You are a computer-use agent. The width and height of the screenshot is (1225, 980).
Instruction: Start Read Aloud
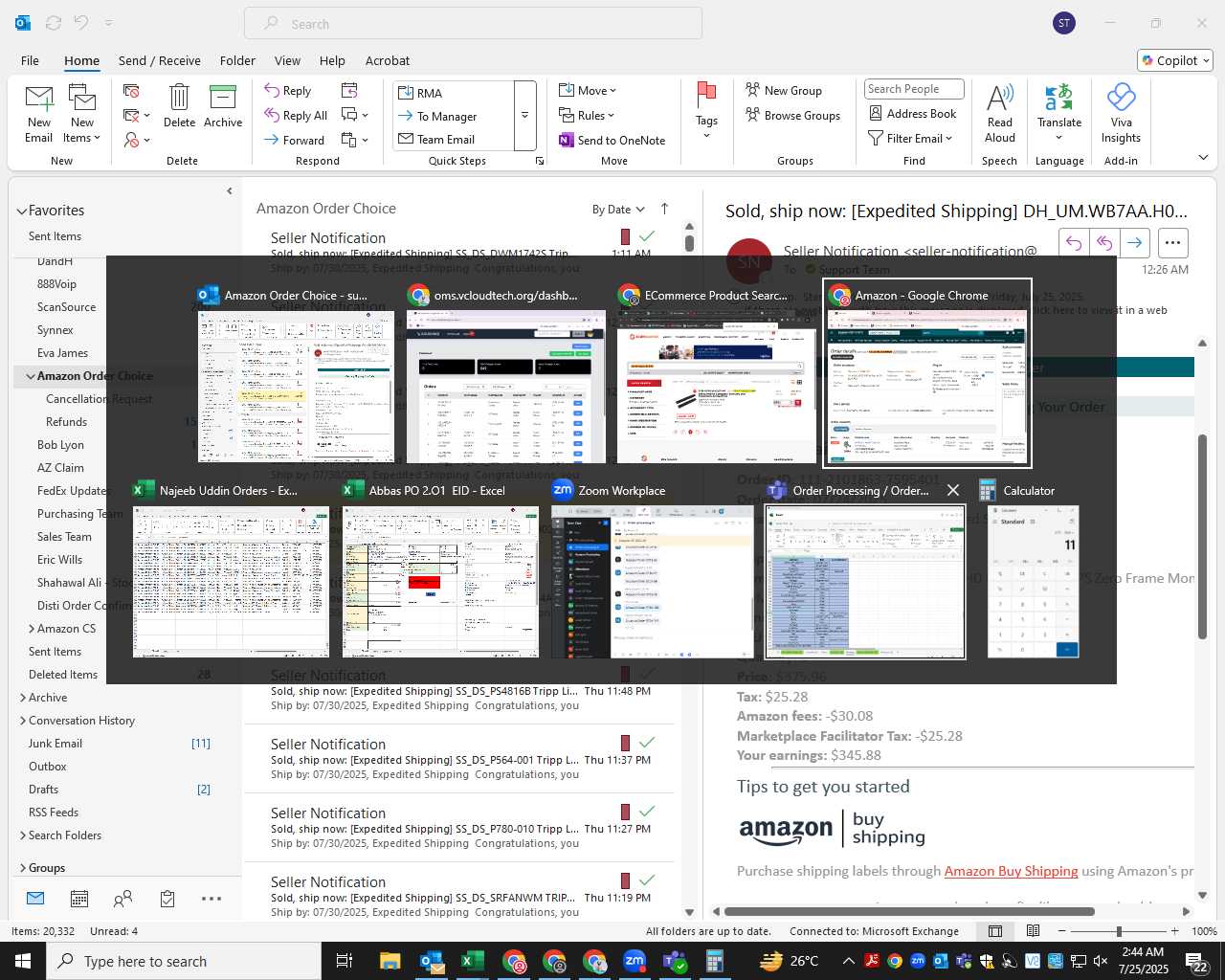point(999,113)
